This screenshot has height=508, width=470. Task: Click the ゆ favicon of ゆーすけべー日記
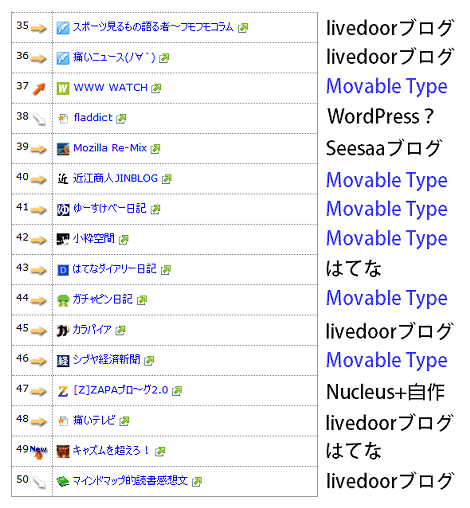pyautogui.click(x=63, y=210)
